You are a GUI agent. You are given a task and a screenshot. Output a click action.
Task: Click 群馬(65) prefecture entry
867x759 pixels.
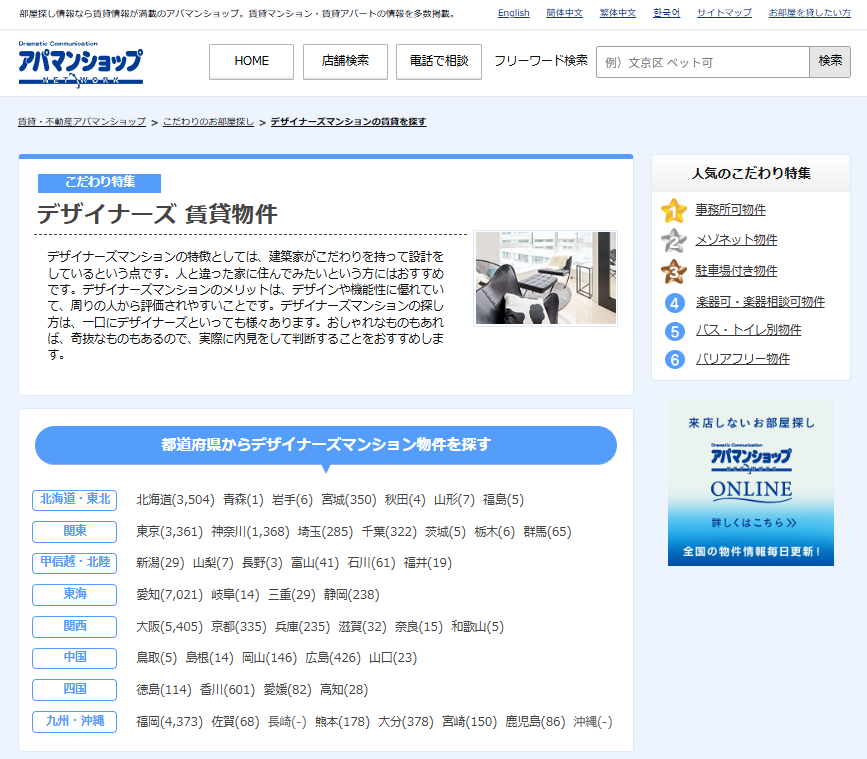tap(547, 532)
